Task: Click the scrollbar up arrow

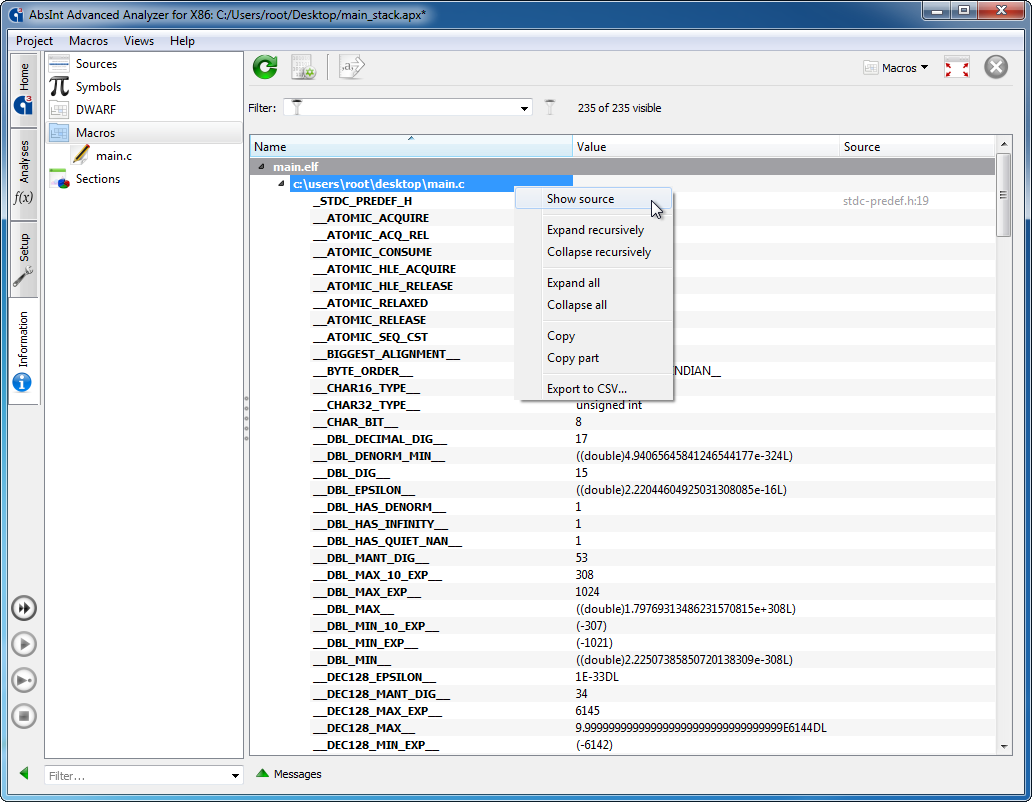Action: 1004,143
